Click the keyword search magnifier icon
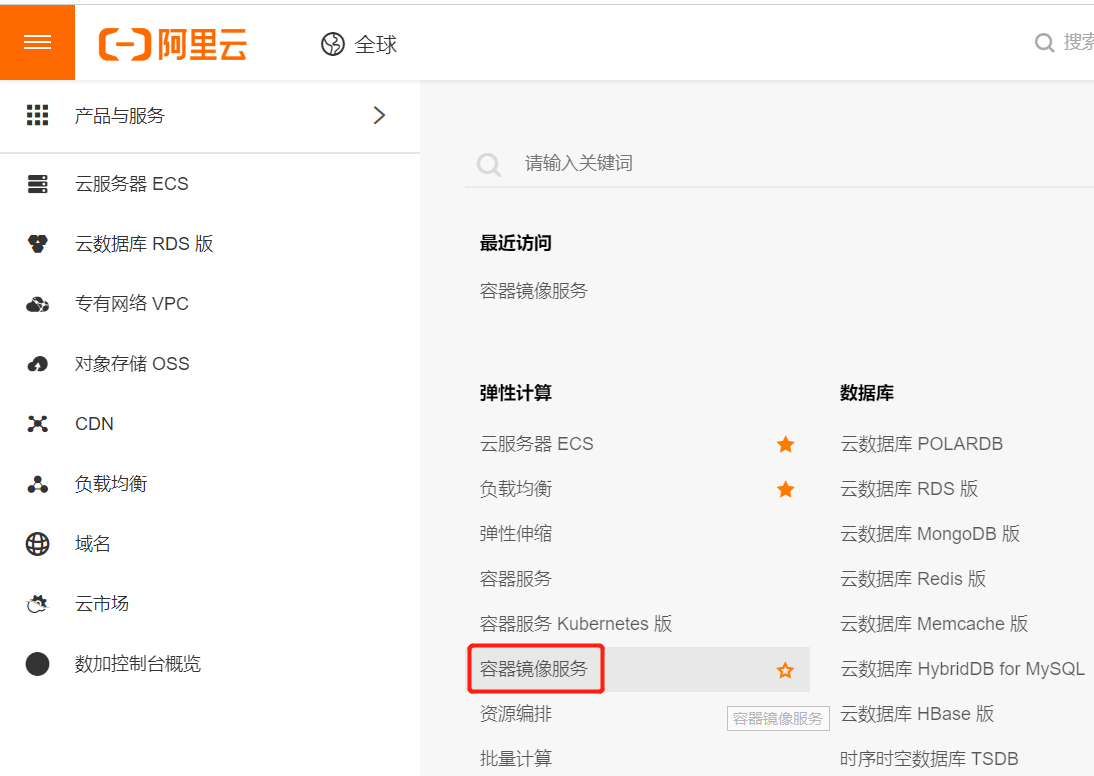 [x=488, y=165]
